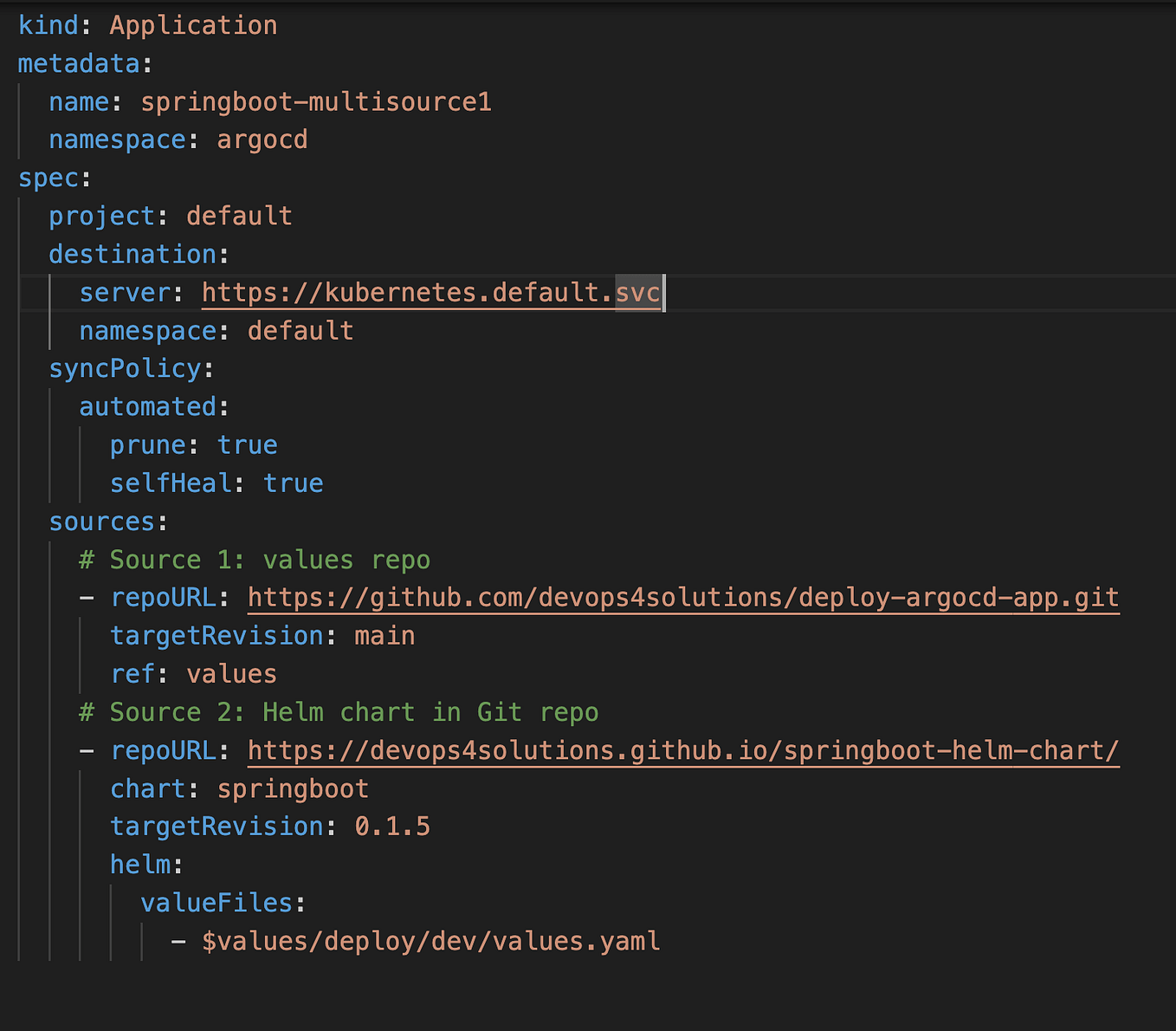Click the 'true' value after selfHeal
The height and width of the screenshot is (1031, 1176).
(x=293, y=483)
